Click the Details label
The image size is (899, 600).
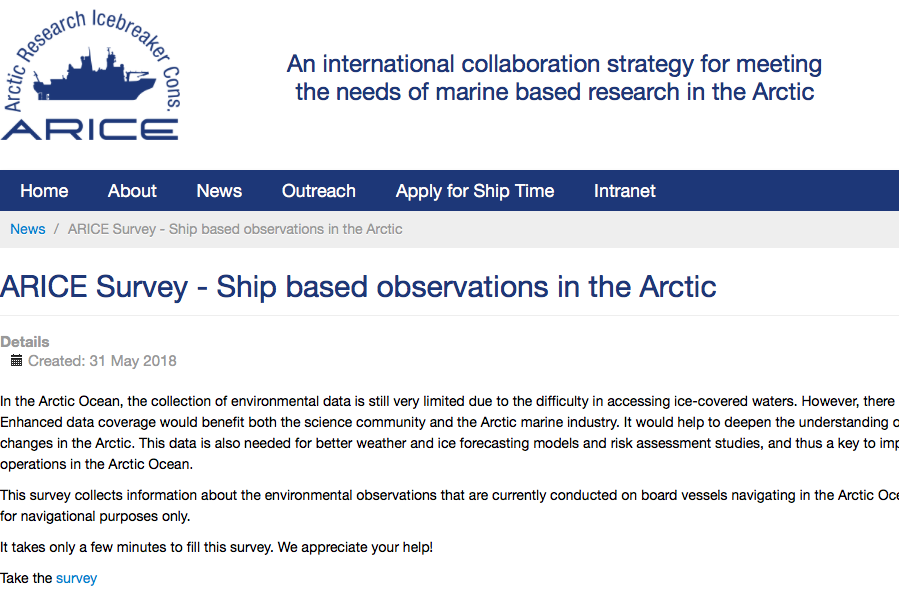click(x=25, y=342)
